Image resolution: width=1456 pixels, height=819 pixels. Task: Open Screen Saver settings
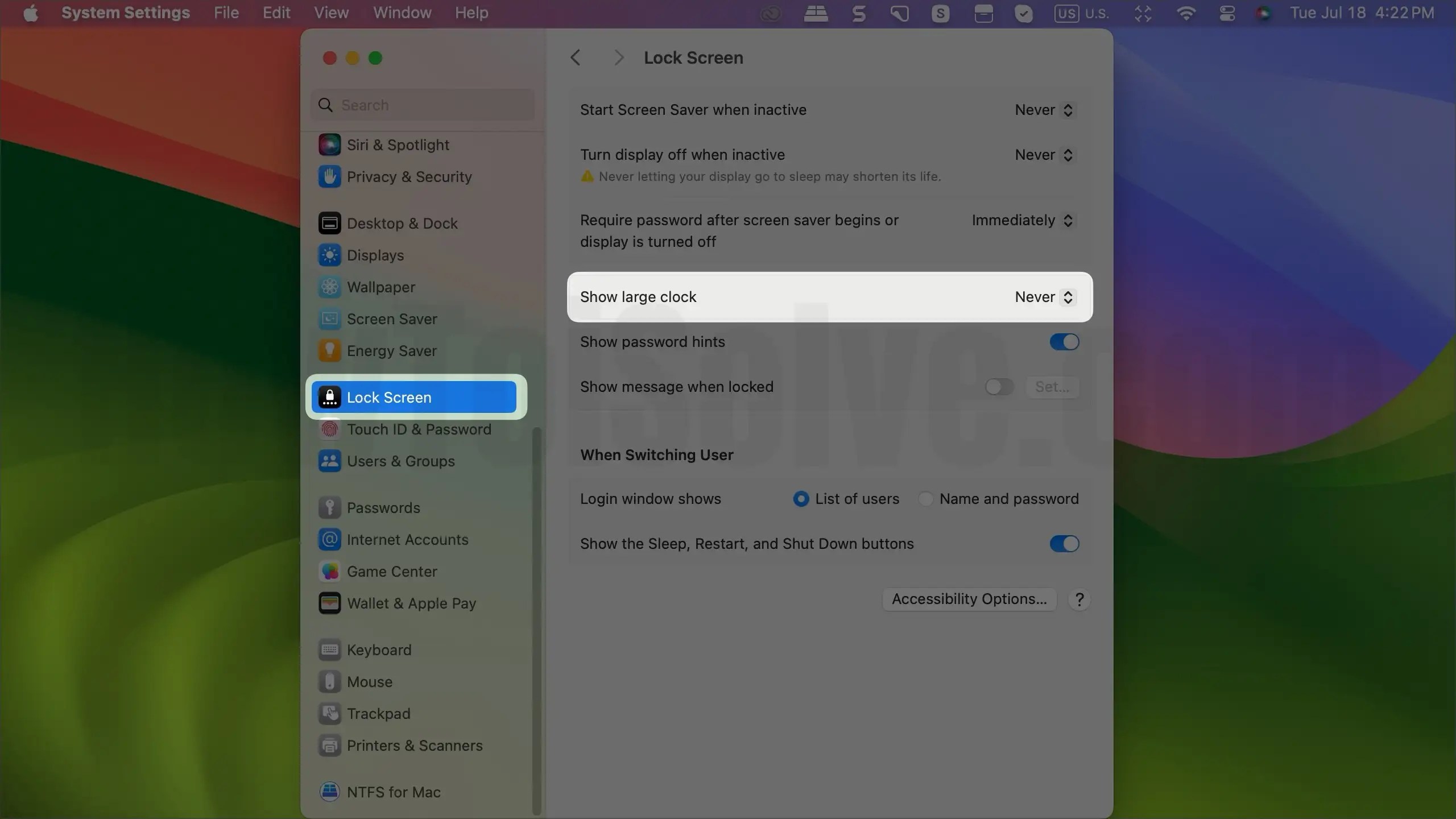[x=392, y=319]
